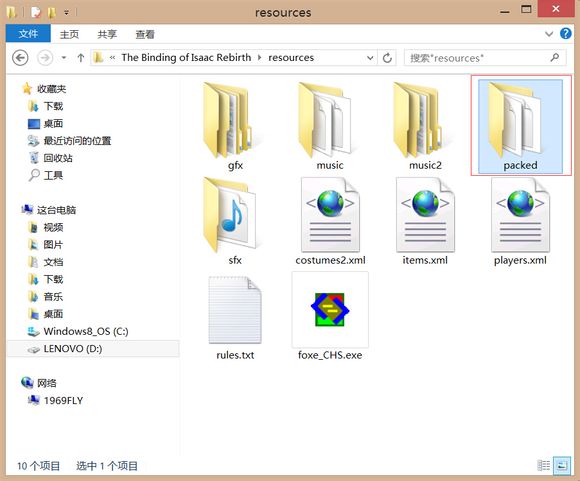Select costumes2.xml file
Screen dimensions: 580x481
[330, 221]
